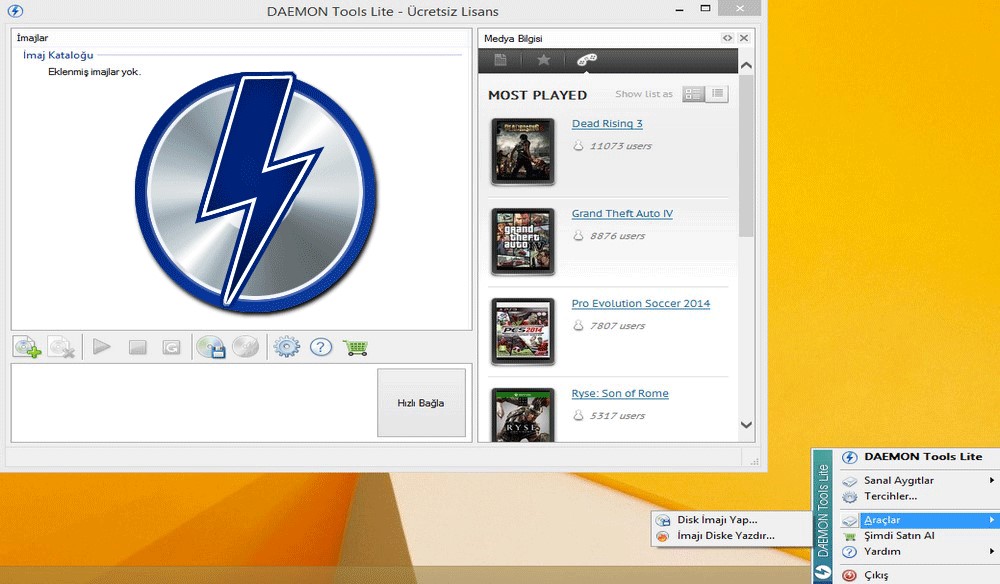Image resolution: width=1000 pixels, height=584 pixels.
Task: Click the Mount play icon
Action: tap(101, 347)
